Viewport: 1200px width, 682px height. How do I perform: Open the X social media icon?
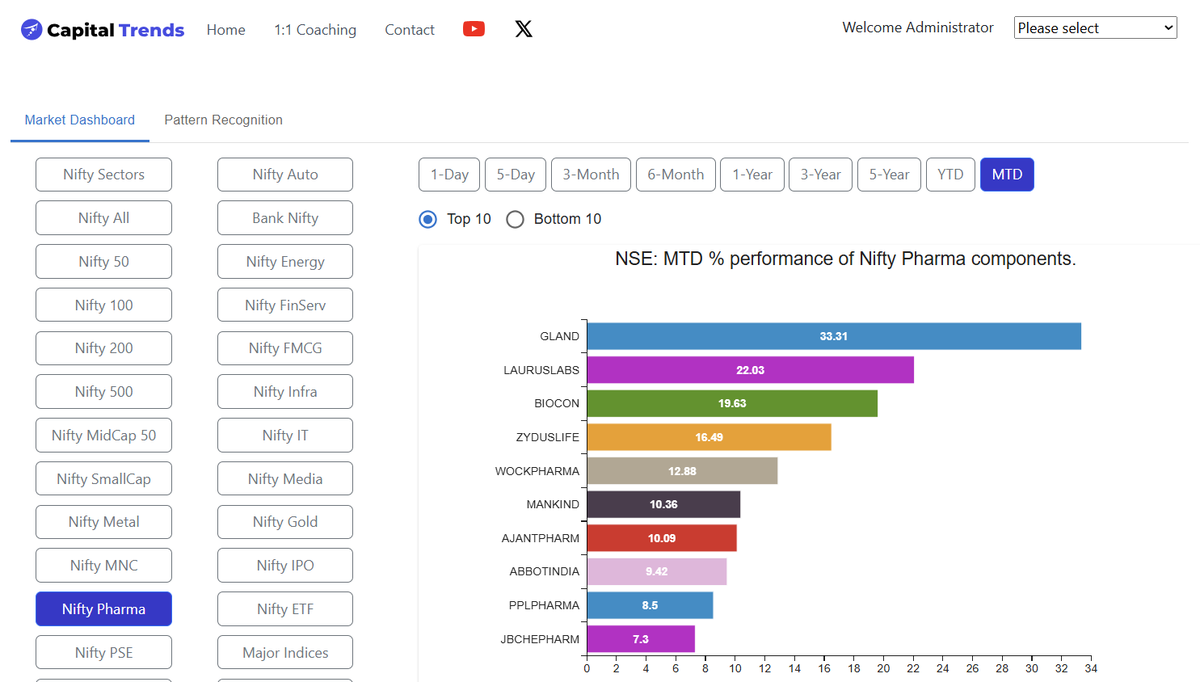pyautogui.click(x=523, y=29)
